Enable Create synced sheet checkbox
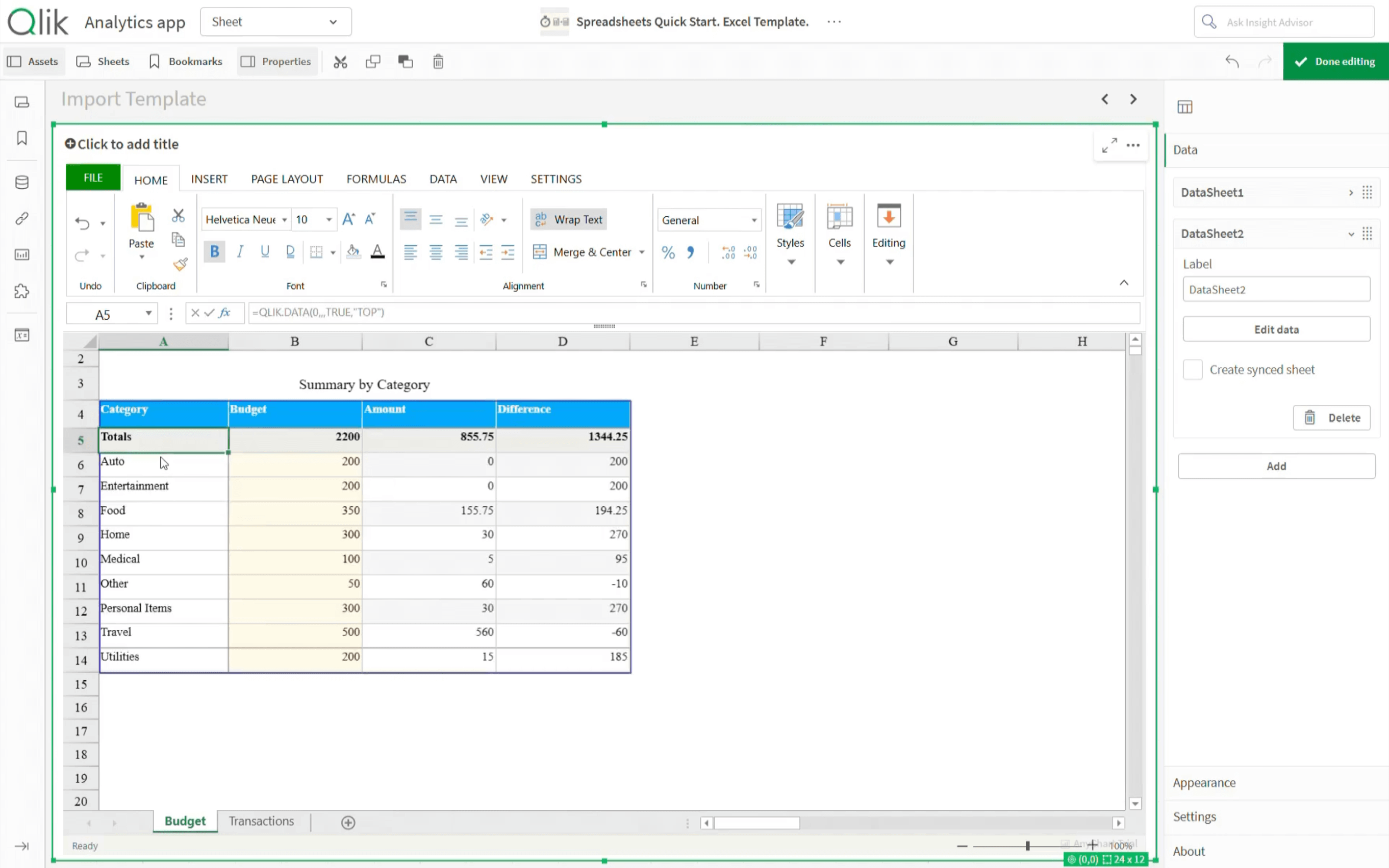Viewport: 1389px width, 868px height. (1192, 370)
